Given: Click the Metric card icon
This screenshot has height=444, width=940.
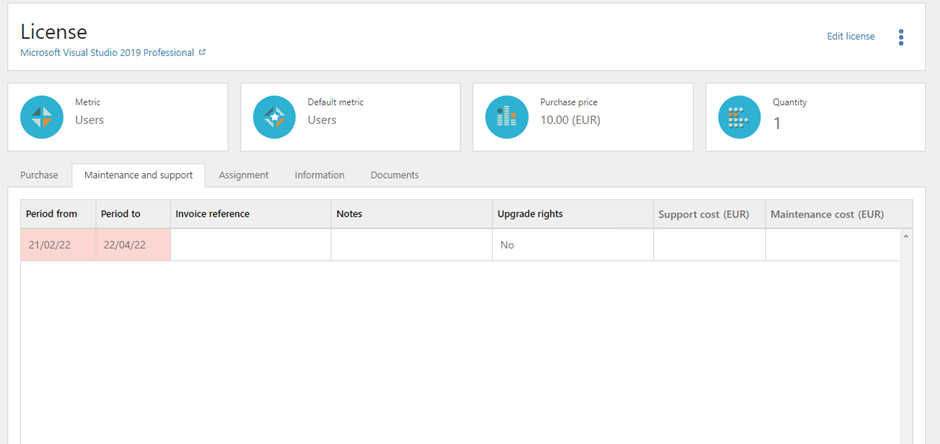Looking at the screenshot, I should tap(42, 117).
